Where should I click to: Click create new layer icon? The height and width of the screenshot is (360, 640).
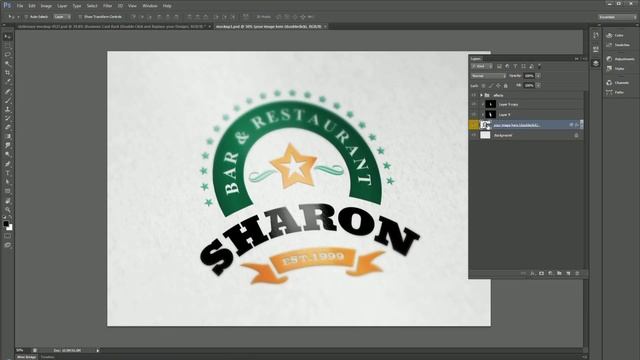(x=568, y=273)
